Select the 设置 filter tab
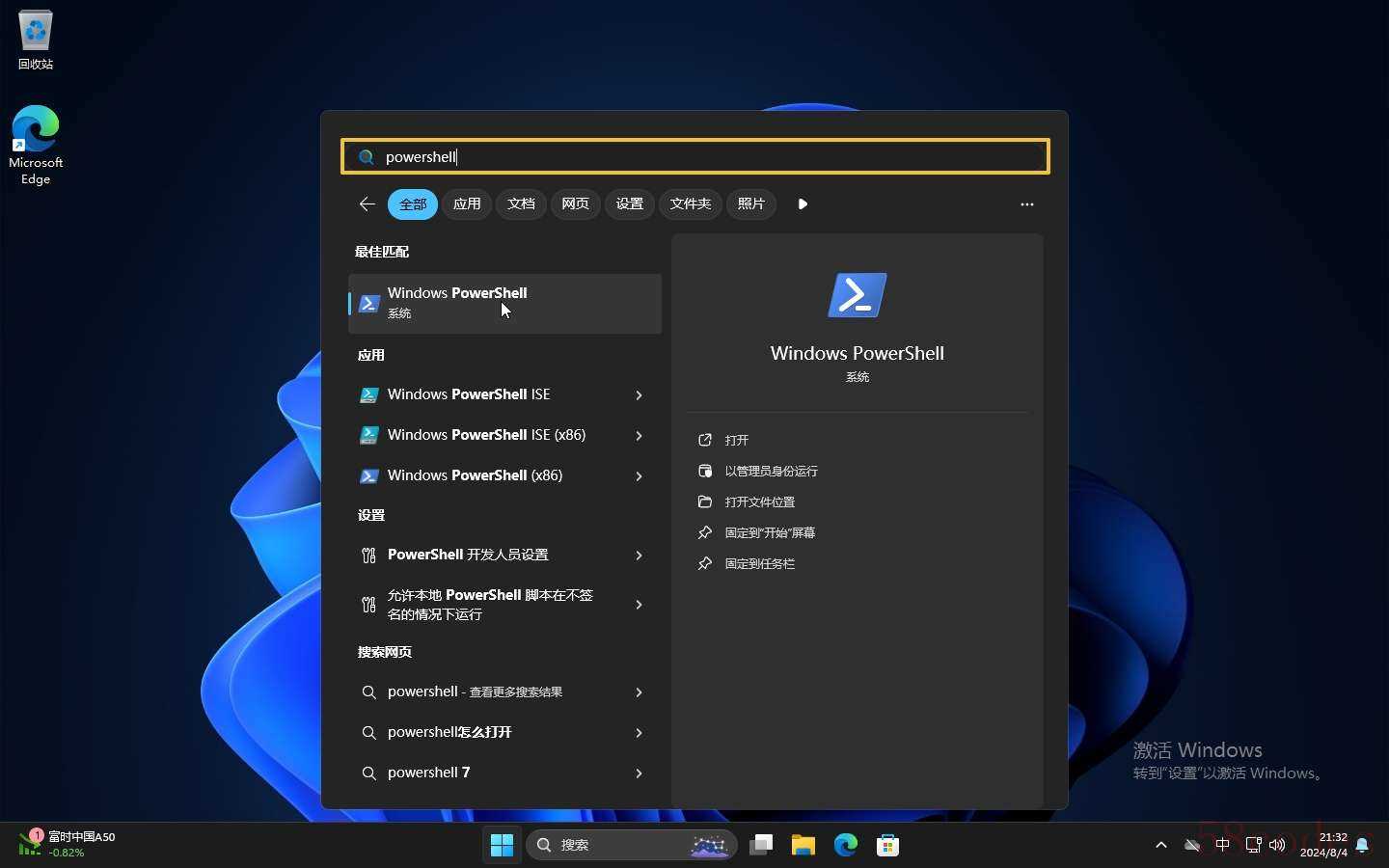 click(629, 204)
